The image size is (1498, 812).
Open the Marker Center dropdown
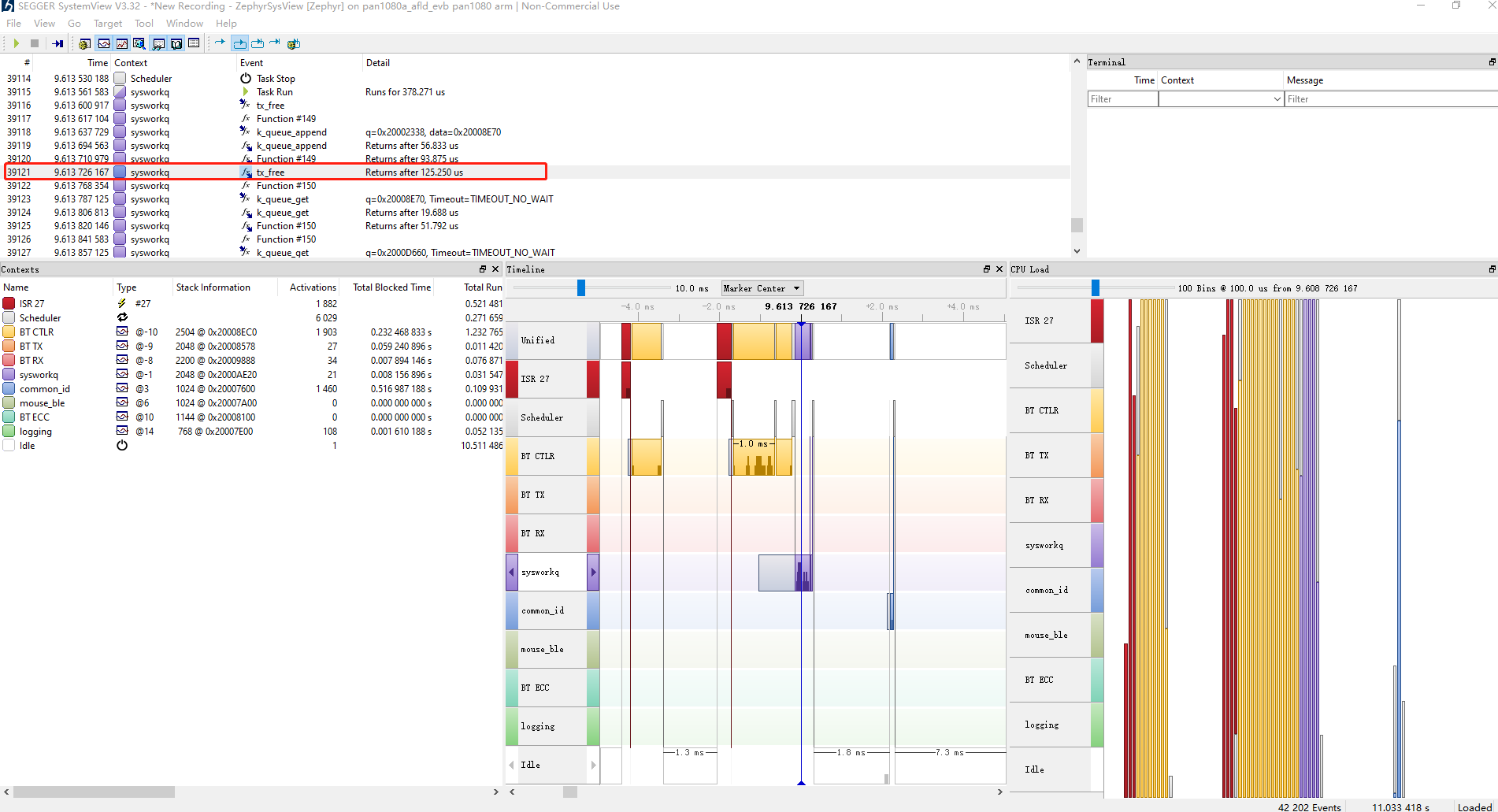coord(762,288)
